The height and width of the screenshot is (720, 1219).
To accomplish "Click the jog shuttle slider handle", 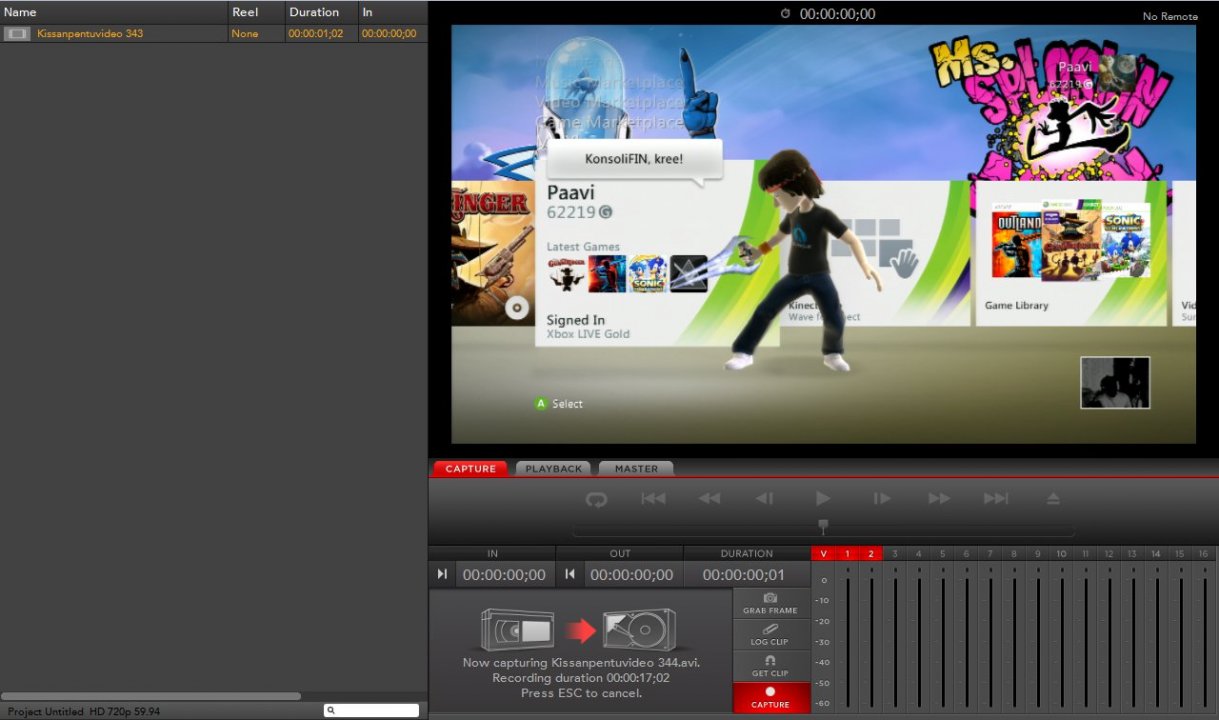I will click(823, 525).
